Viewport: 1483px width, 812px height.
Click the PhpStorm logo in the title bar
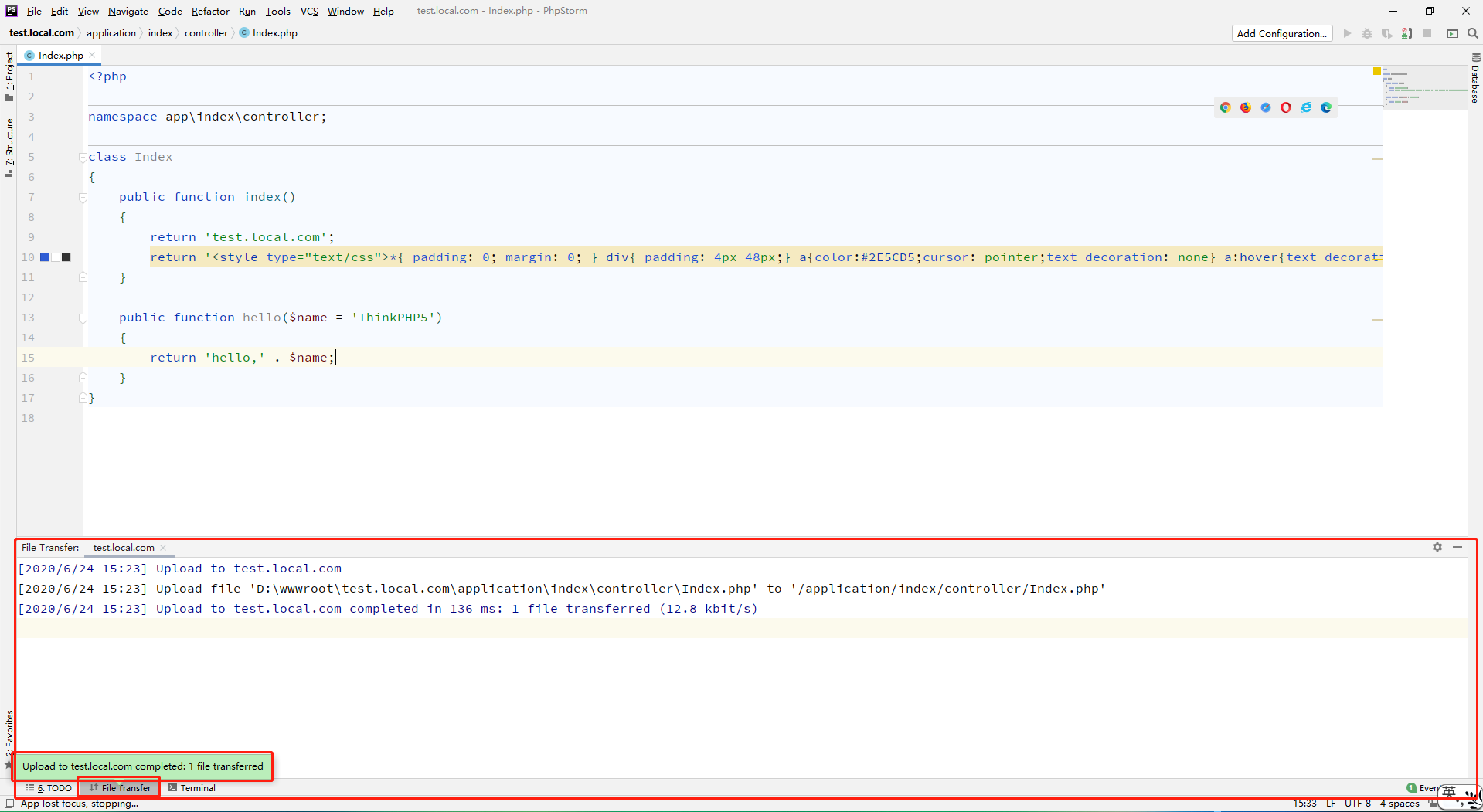[x=11, y=11]
